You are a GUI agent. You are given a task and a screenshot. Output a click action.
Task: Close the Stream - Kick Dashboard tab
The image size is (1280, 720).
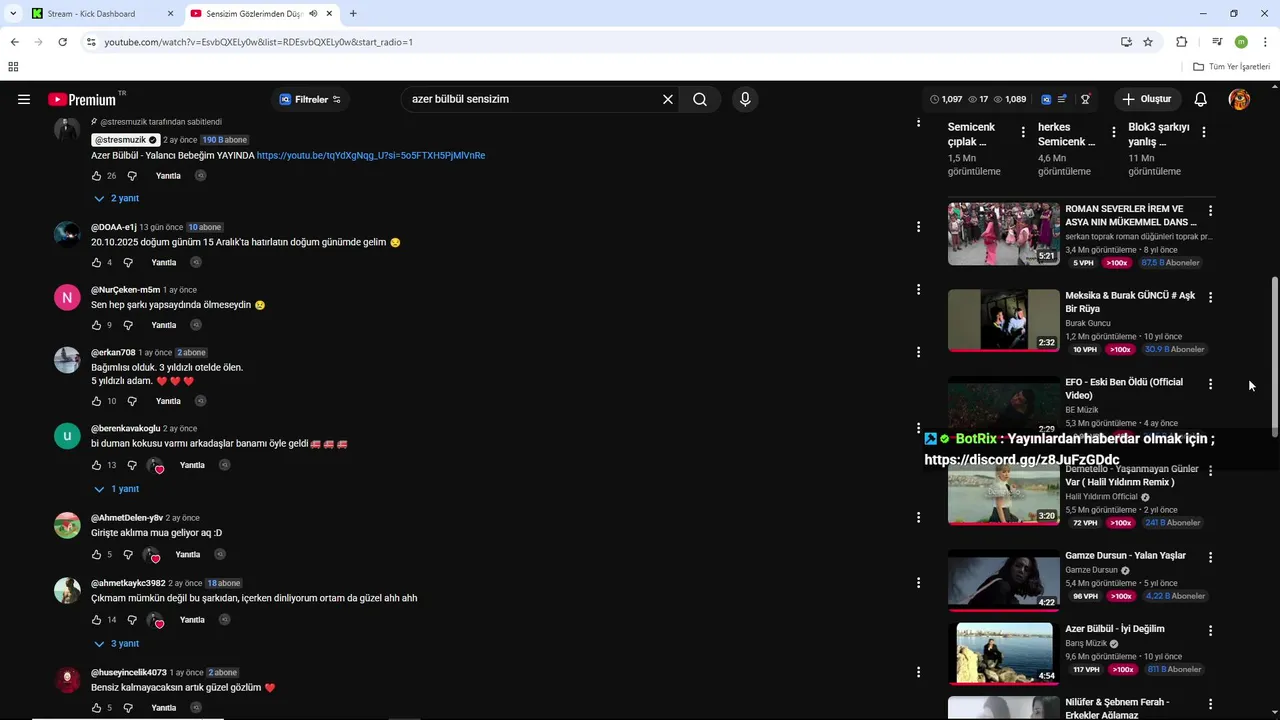point(170,14)
